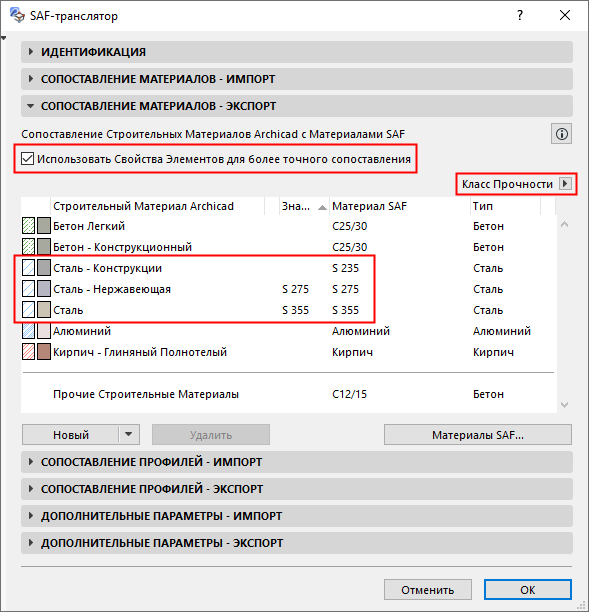The width and height of the screenshot is (589, 612).
Task: Click the SAF-транслятор title bar app icon
Action: (17, 15)
